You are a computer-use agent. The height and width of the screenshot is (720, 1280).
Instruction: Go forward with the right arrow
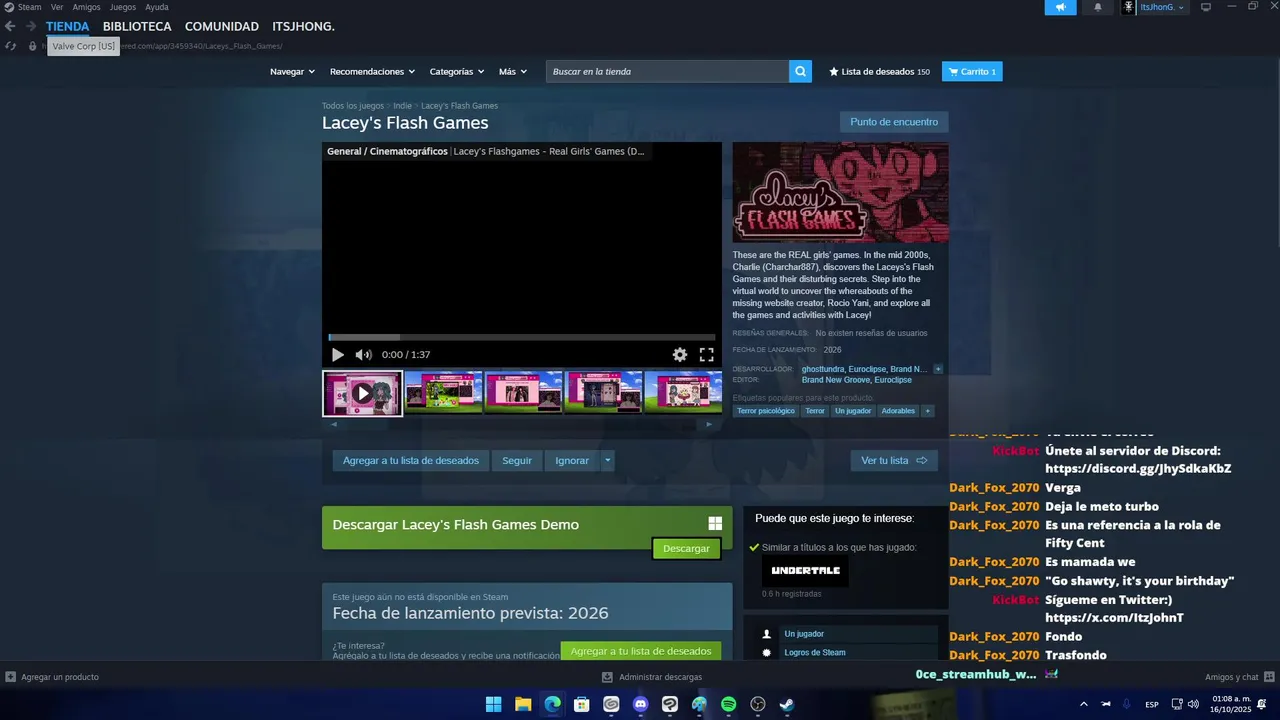tap(31, 27)
